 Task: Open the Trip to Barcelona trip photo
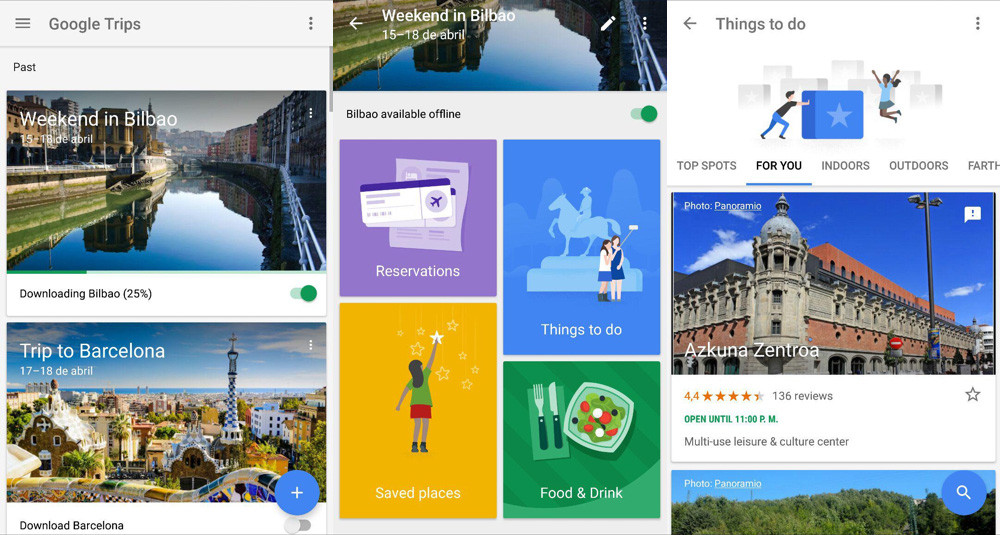166,413
